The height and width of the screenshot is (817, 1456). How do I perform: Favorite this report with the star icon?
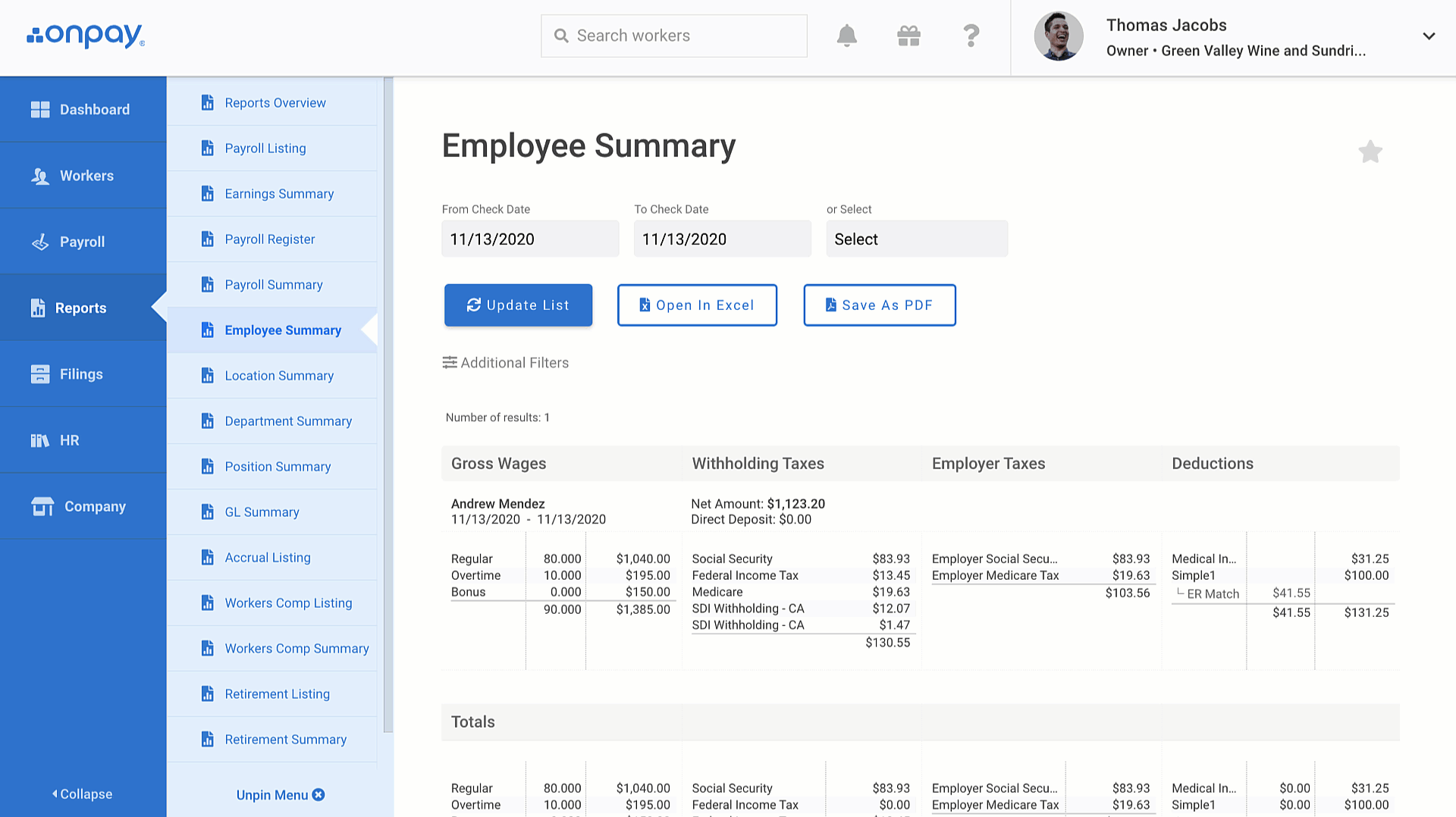pyautogui.click(x=1370, y=152)
